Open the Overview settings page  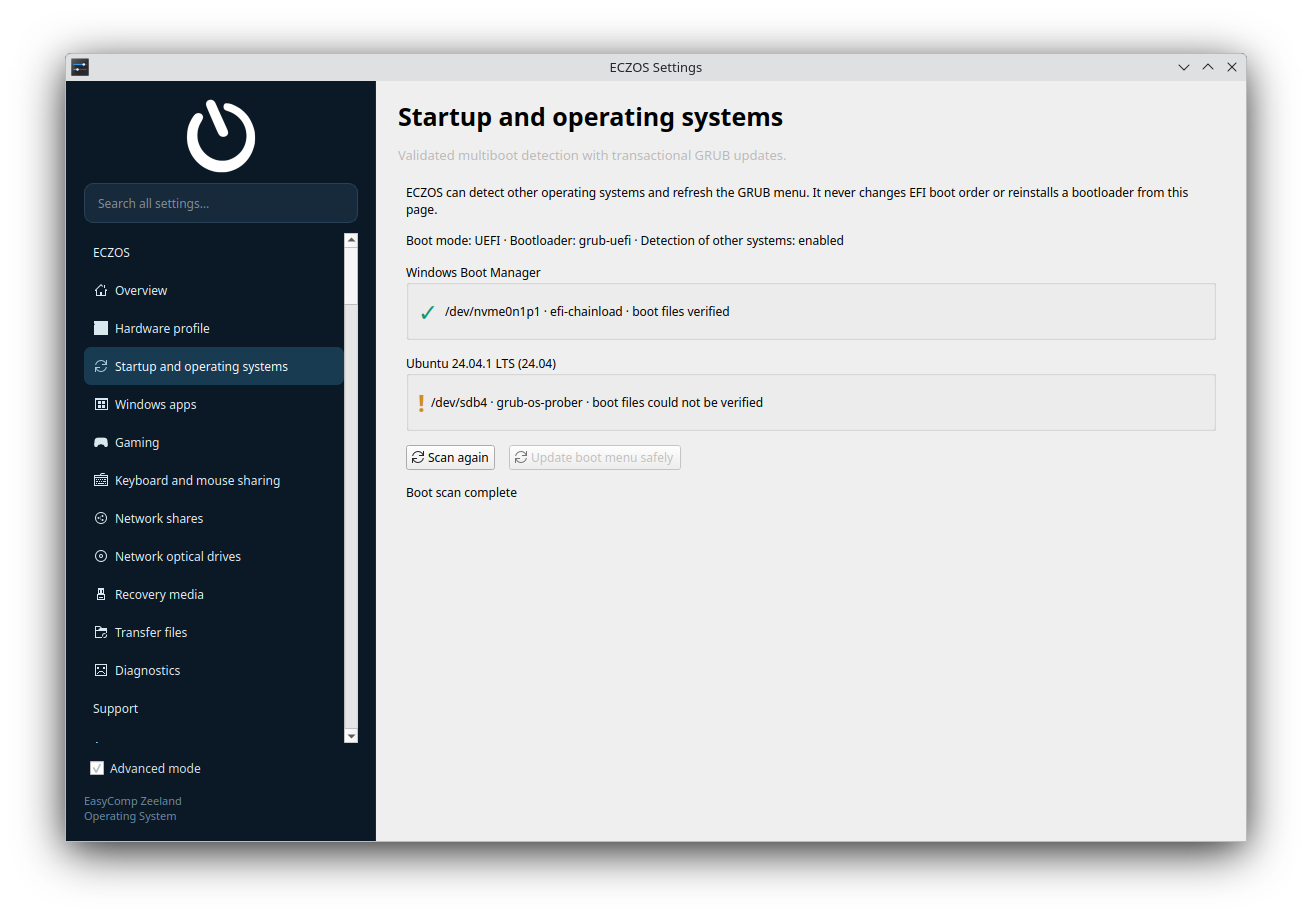214,291
